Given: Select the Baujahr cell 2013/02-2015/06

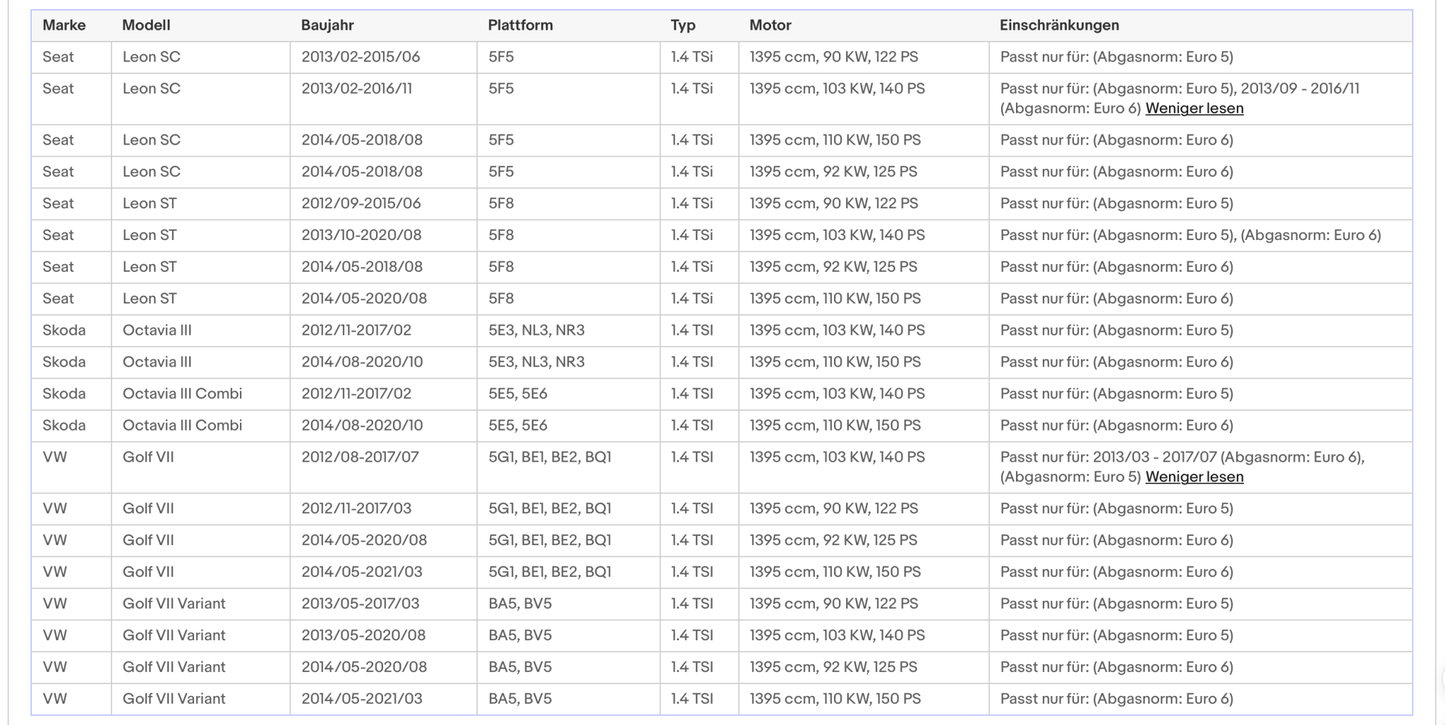Looking at the screenshot, I should coord(360,57).
